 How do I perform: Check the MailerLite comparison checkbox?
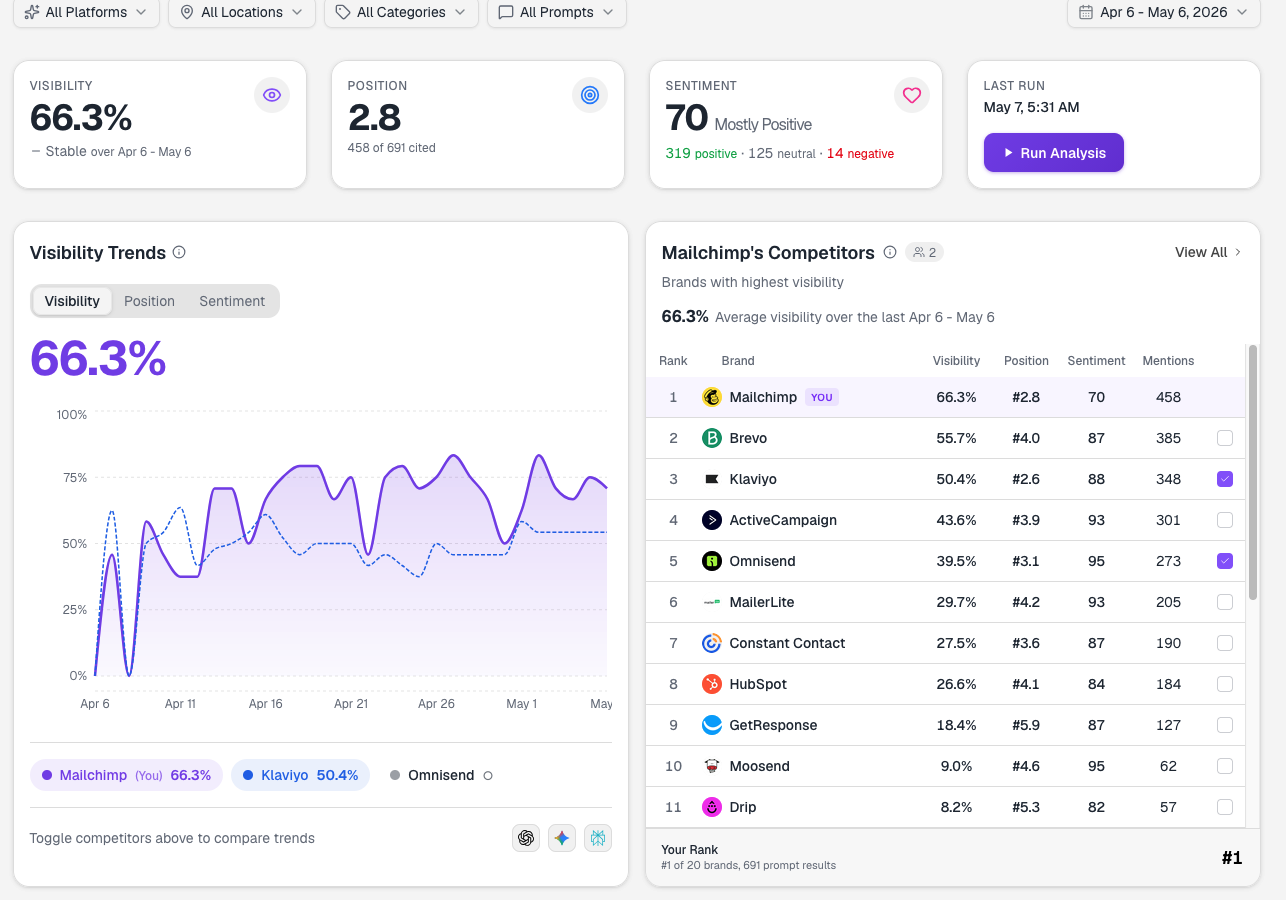(x=1225, y=602)
